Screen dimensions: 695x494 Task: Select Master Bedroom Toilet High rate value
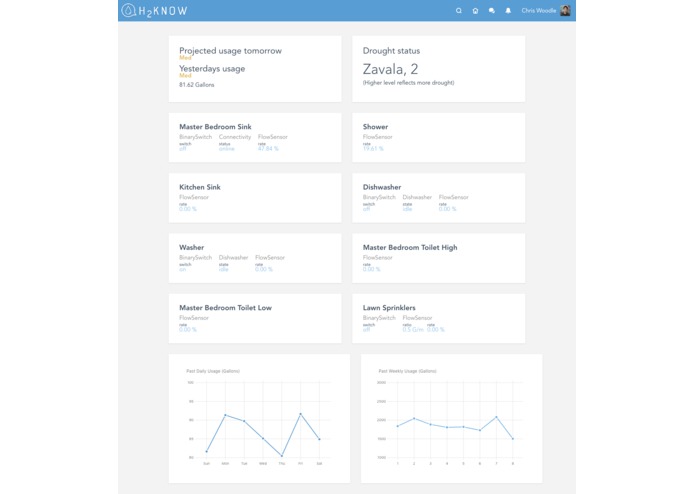tap(371, 269)
